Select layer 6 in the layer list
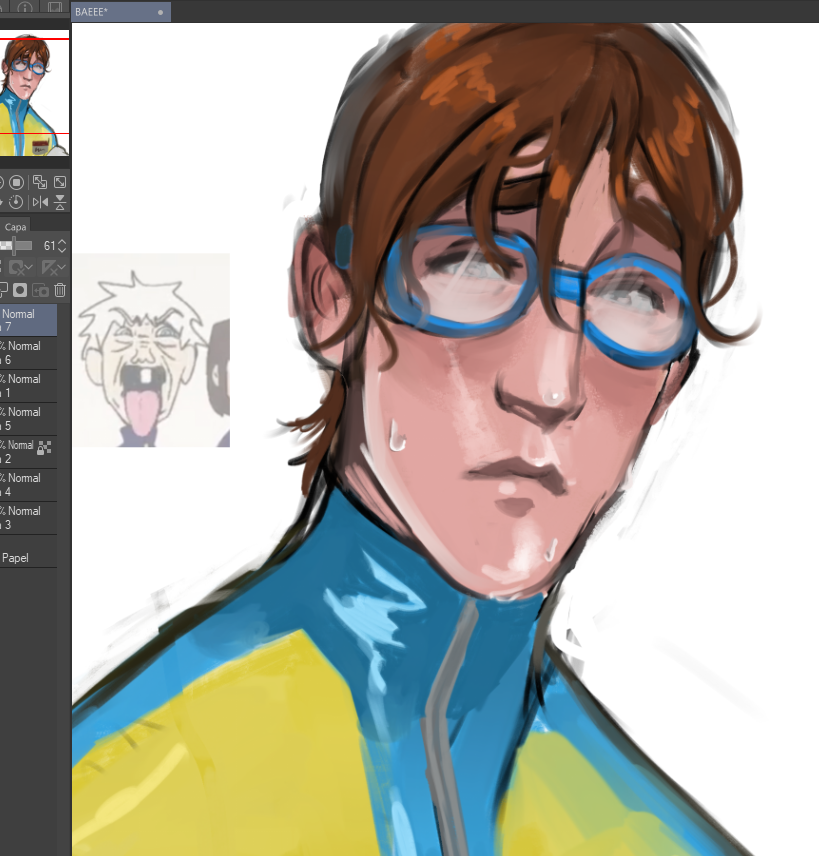 click(x=28, y=353)
